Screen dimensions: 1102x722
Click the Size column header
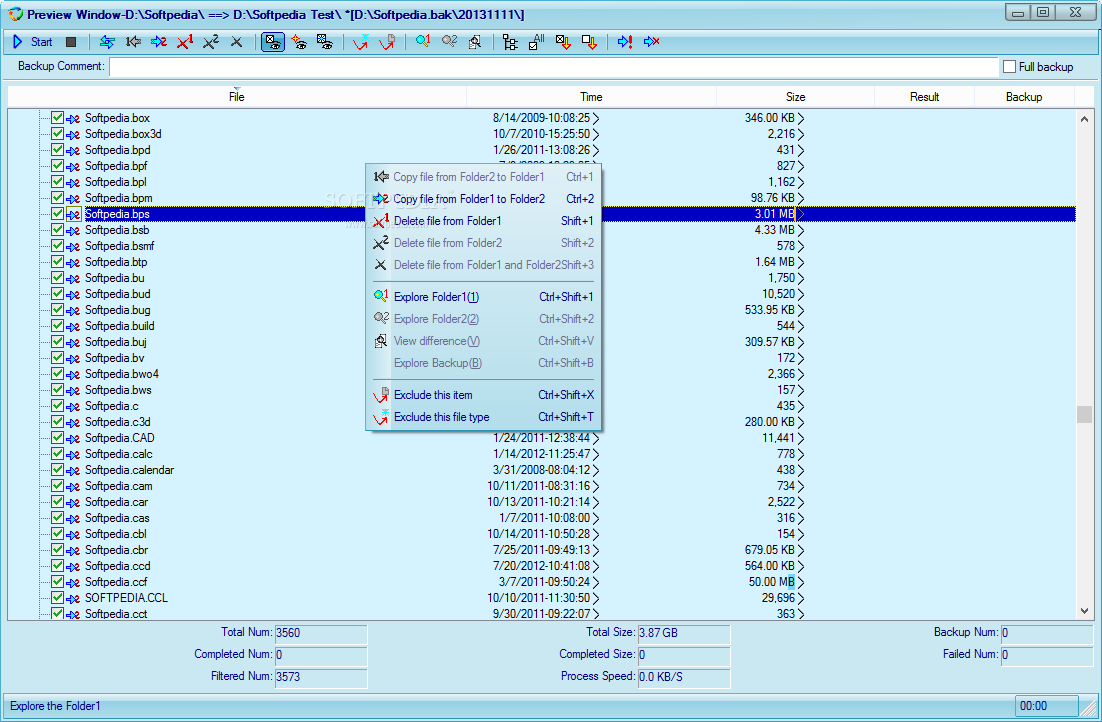point(796,97)
